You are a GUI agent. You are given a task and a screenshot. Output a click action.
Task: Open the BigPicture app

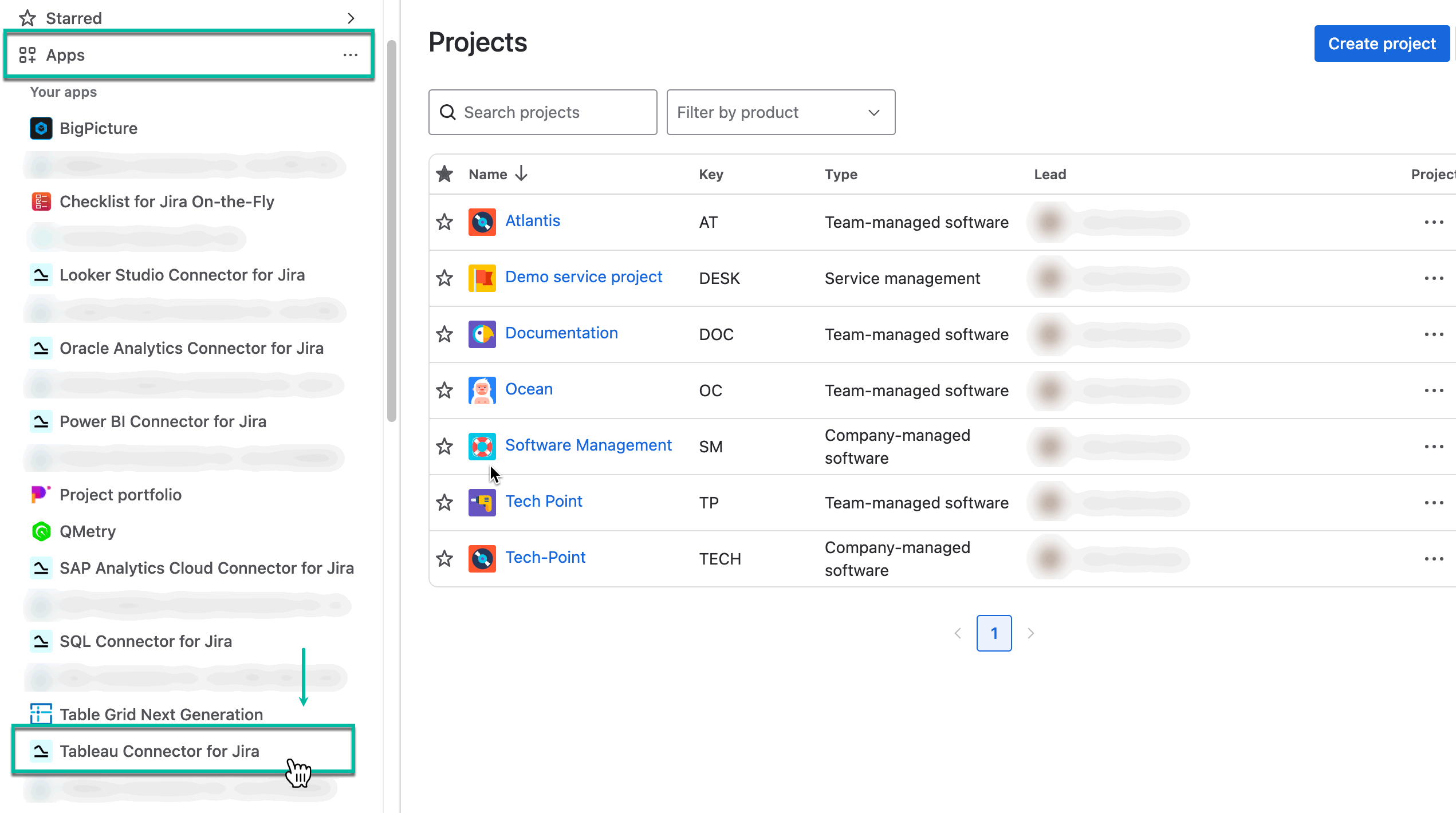pos(99,128)
